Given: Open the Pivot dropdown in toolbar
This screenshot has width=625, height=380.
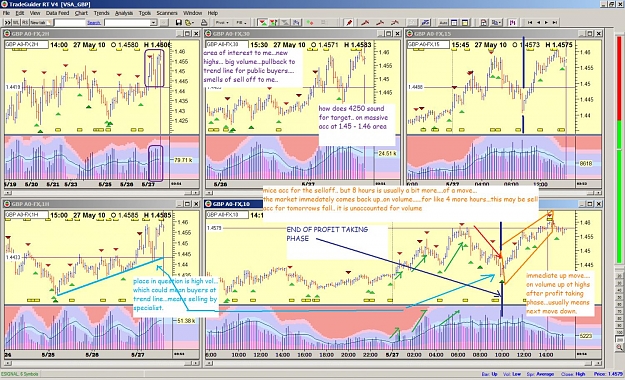Looking at the screenshot, I should pyautogui.click(x=222, y=23).
